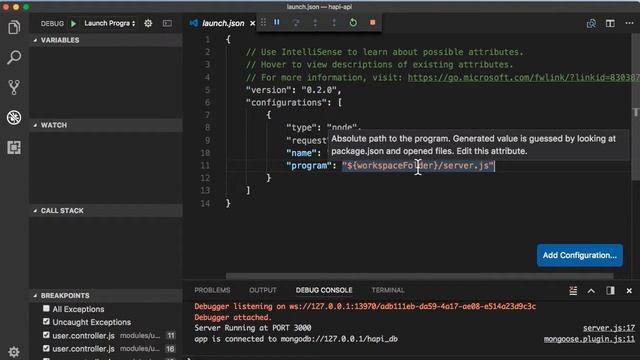Open the Extensions view in activity bar
The width and height of the screenshot is (640, 360).
pyautogui.click(x=14, y=147)
